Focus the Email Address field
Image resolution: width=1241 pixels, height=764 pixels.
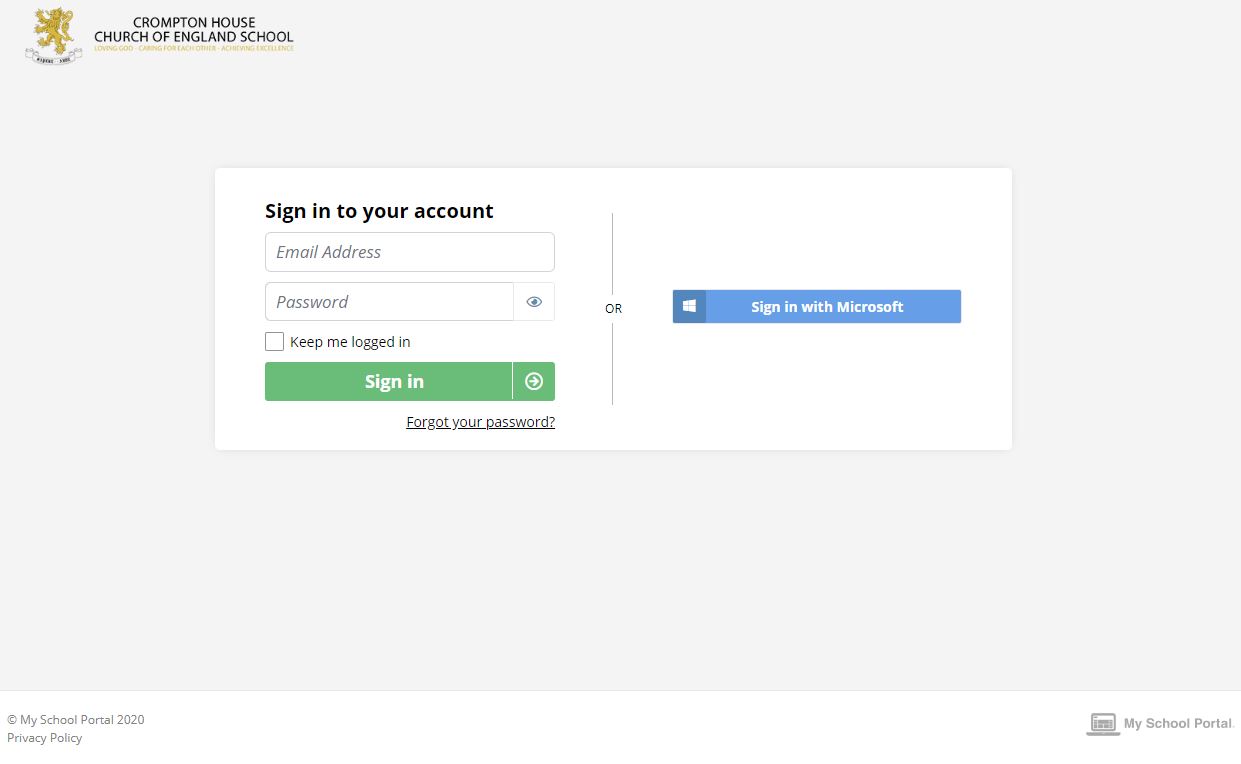pos(410,252)
